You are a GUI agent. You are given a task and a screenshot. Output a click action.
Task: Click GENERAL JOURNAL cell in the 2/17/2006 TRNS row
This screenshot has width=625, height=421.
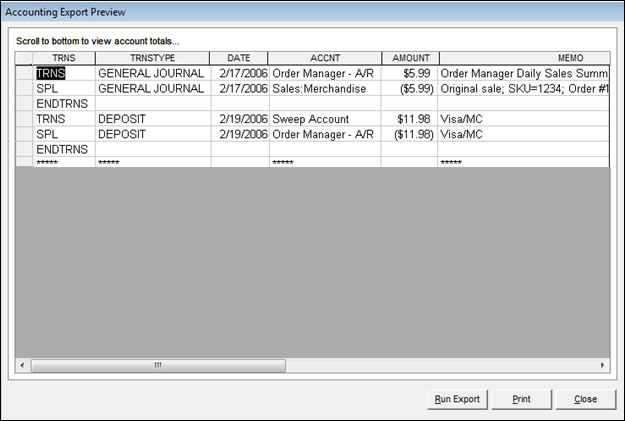(x=153, y=73)
